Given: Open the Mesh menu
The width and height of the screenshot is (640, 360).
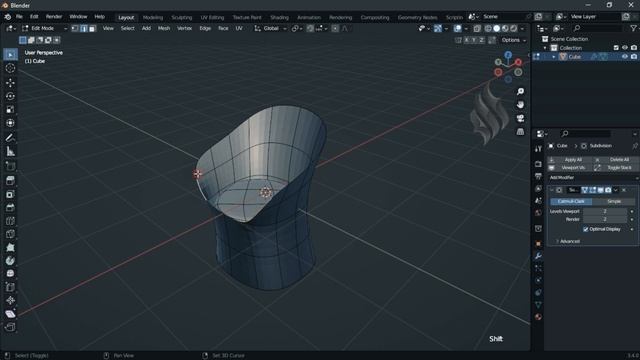Looking at the screenshot, I should 164,29.
